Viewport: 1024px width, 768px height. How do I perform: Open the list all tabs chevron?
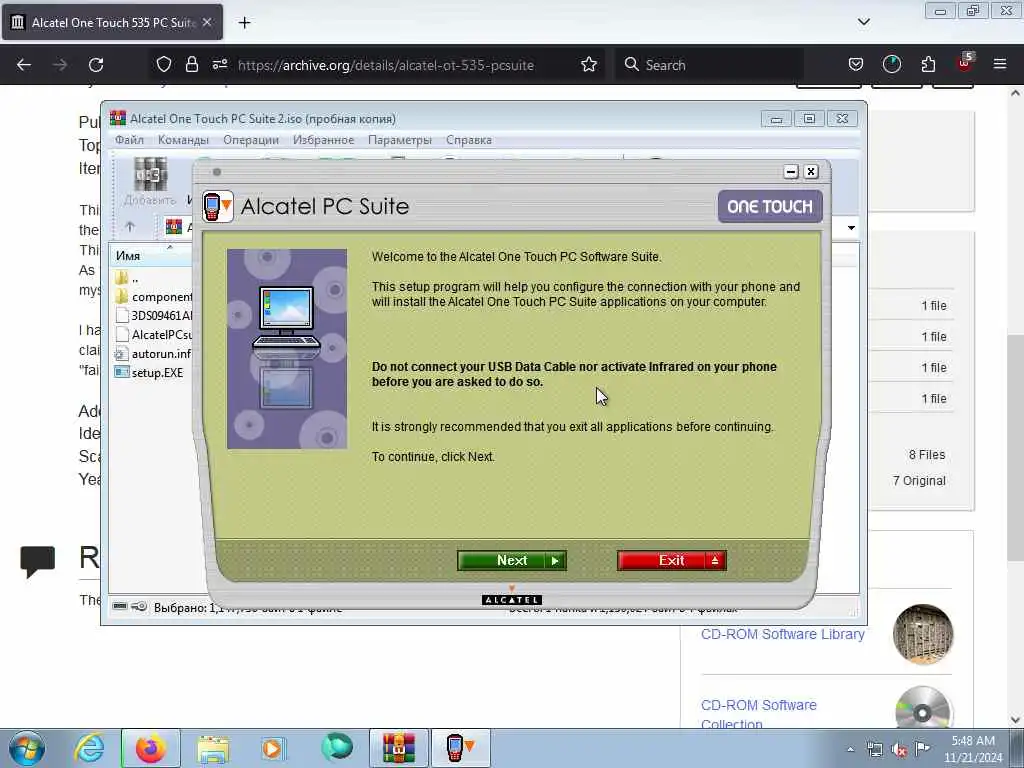coord(864,22)
